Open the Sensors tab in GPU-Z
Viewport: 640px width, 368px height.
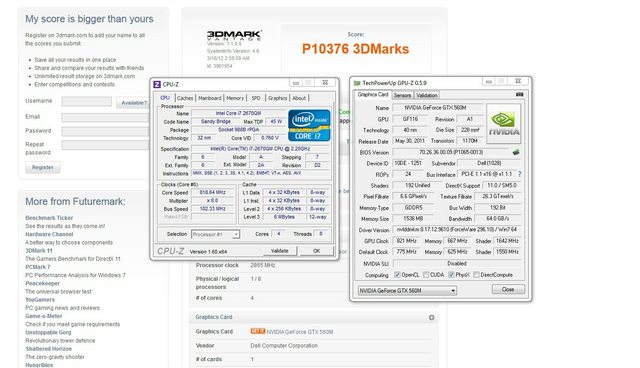pyautogui.click(x=402, y=95)
